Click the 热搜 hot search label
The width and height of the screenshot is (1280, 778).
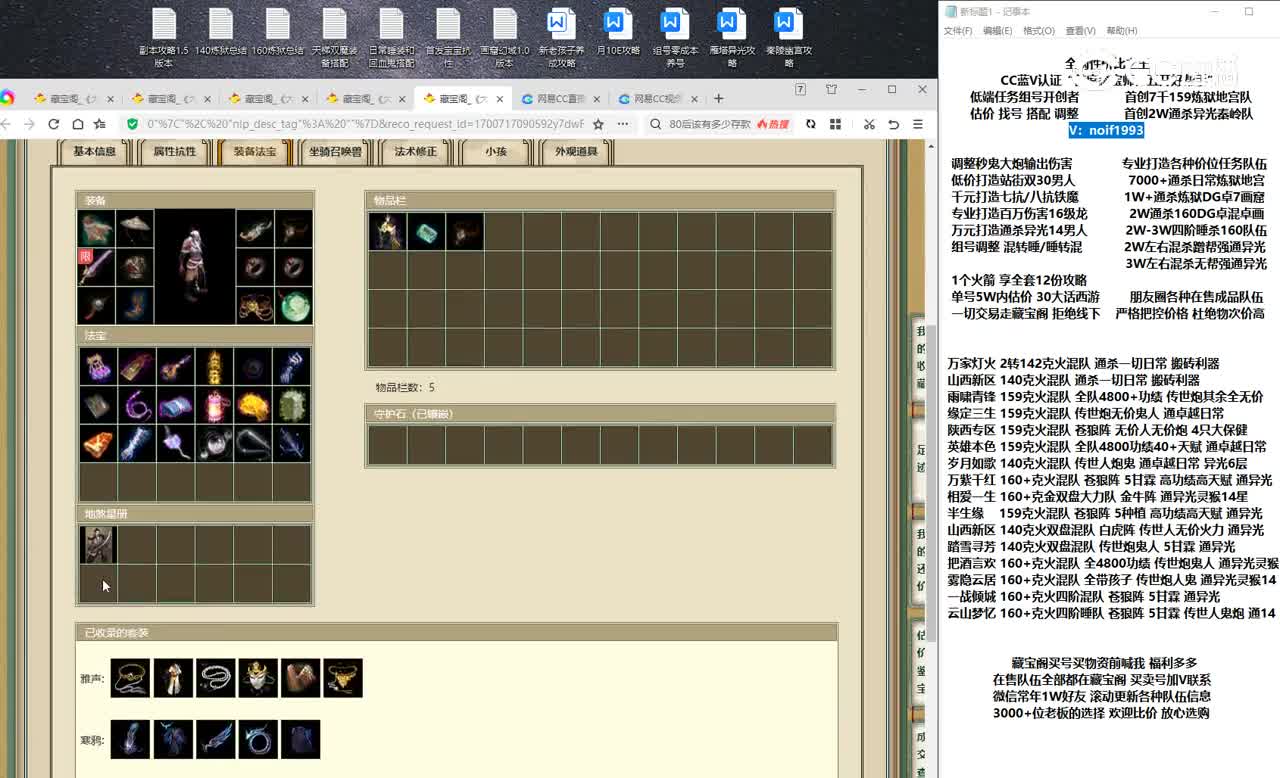(x=773, y=124)
